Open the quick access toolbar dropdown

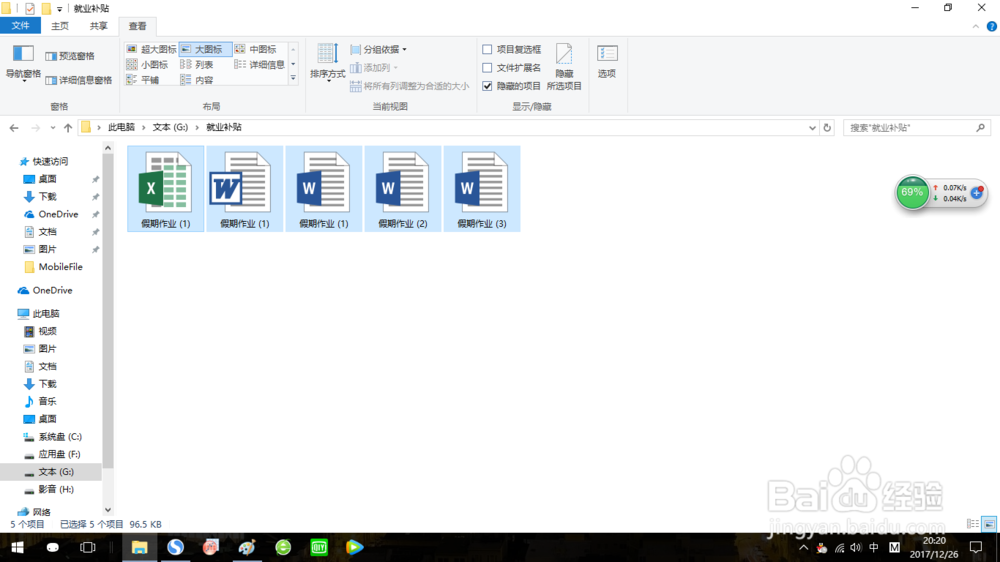[x=59, y=8]
